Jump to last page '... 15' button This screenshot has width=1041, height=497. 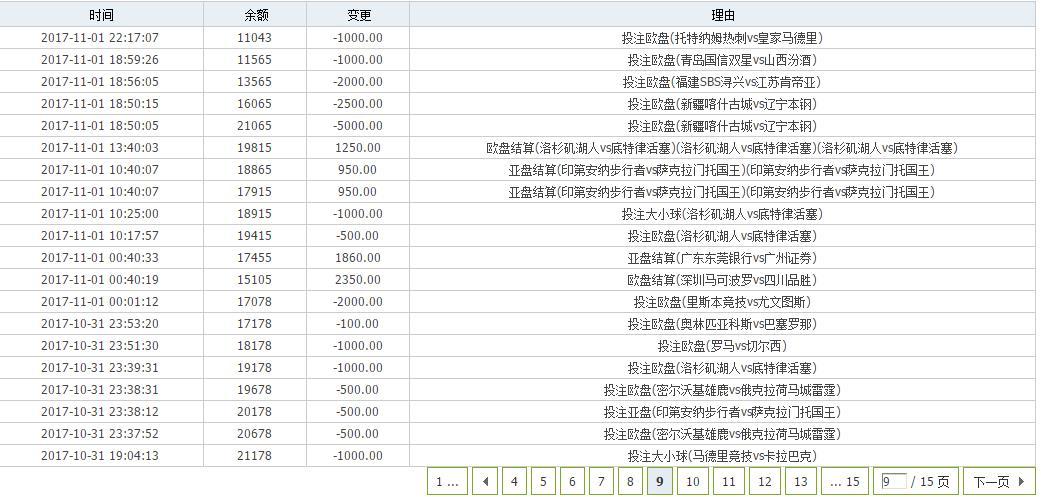(844, 481)
